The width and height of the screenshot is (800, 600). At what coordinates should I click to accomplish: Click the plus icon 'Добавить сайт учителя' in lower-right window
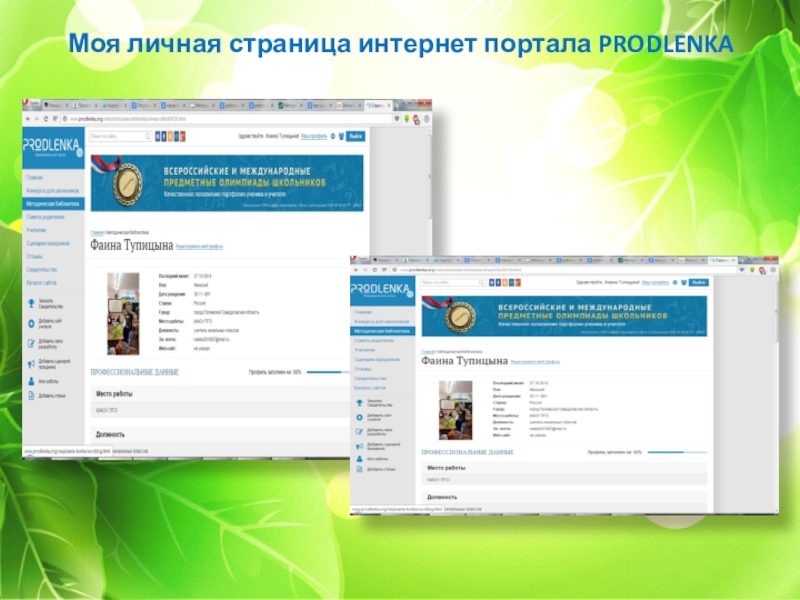click(x=359, y=417)
